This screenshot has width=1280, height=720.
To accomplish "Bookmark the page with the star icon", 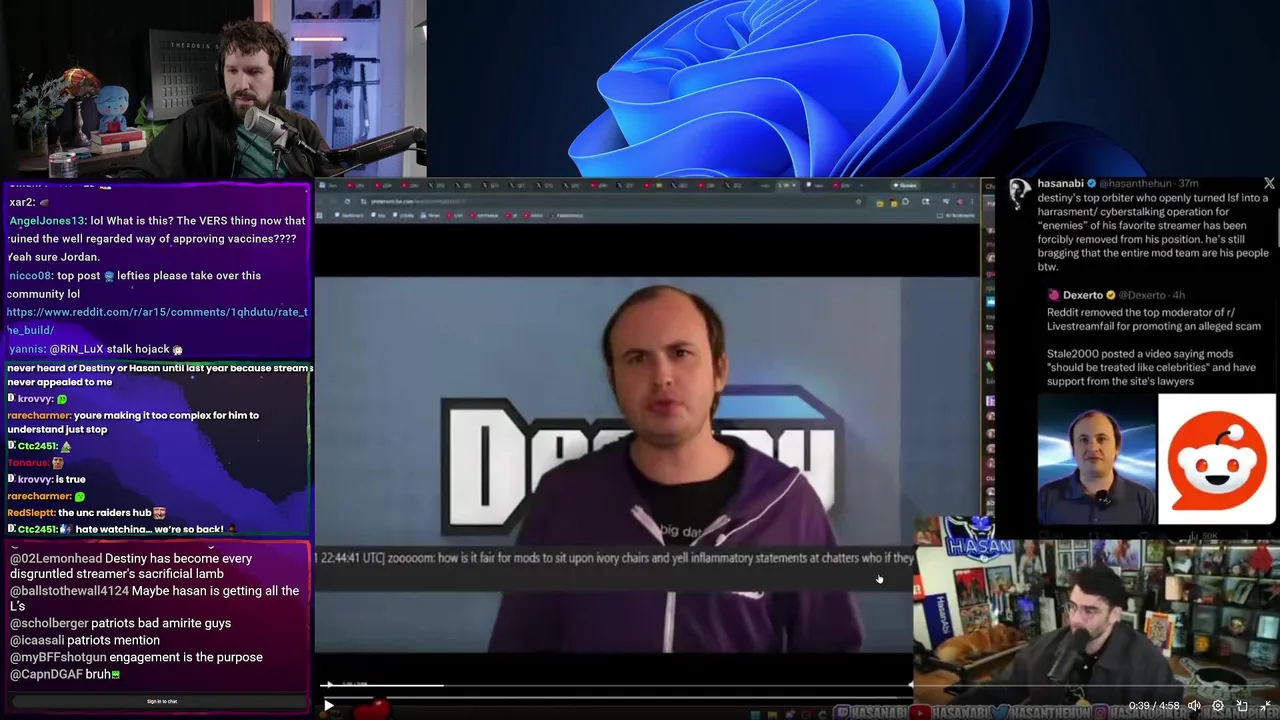I will 858,201.
